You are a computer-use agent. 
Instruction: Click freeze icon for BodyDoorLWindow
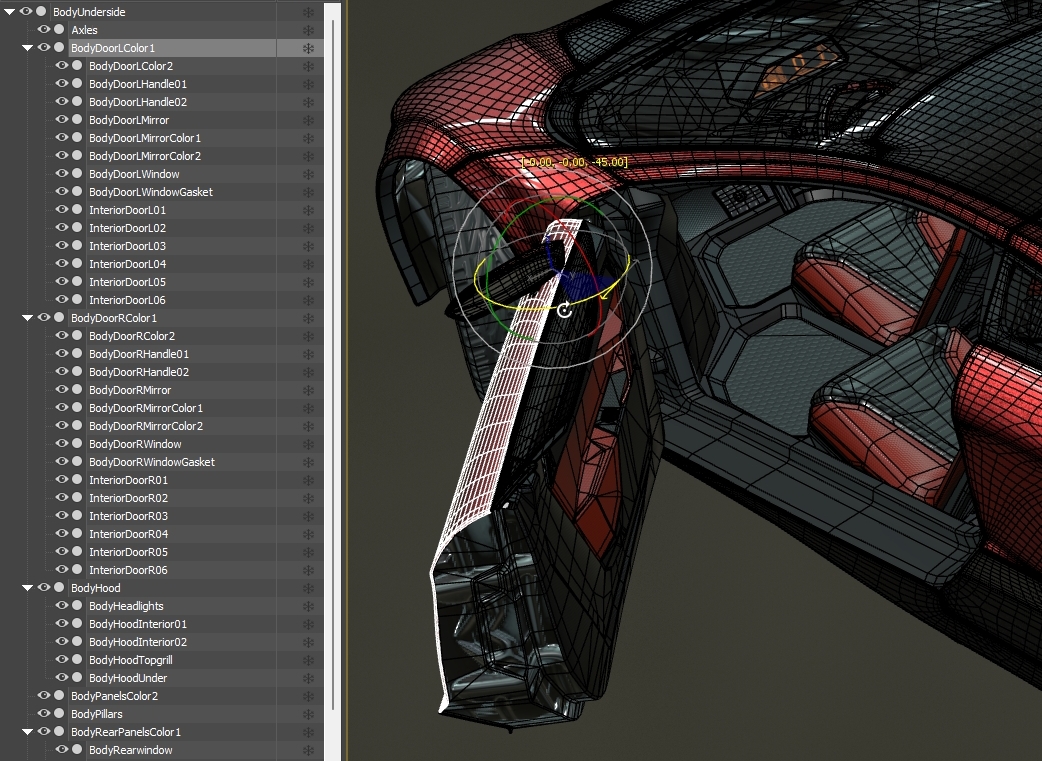point(308,174)
